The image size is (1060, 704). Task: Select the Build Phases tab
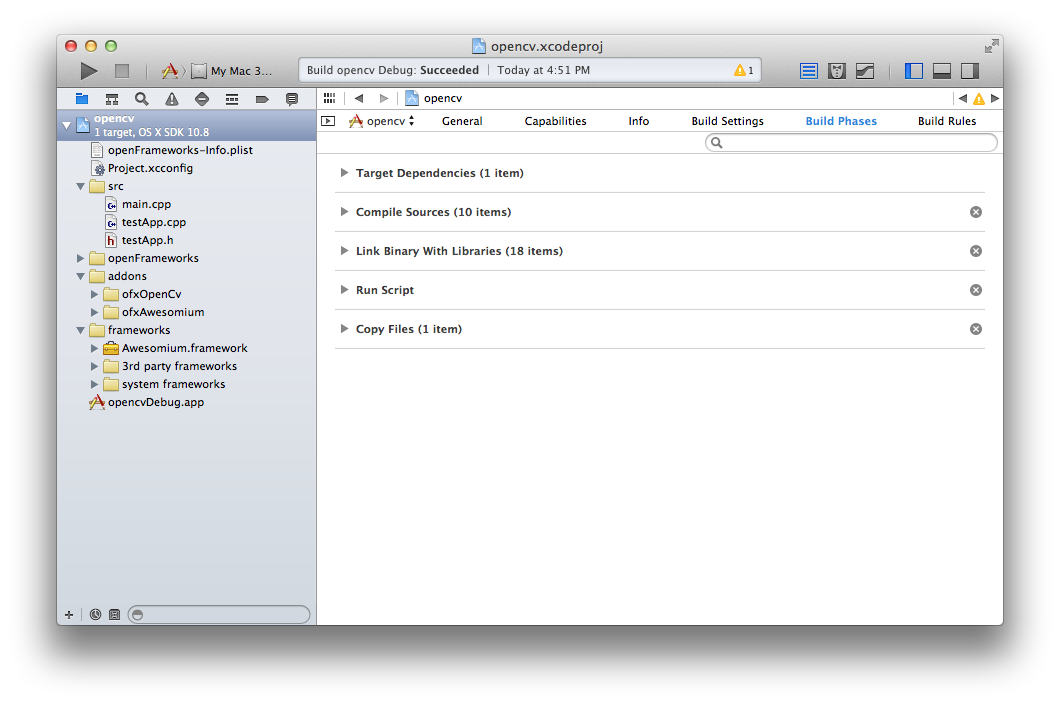click(841, 121)
